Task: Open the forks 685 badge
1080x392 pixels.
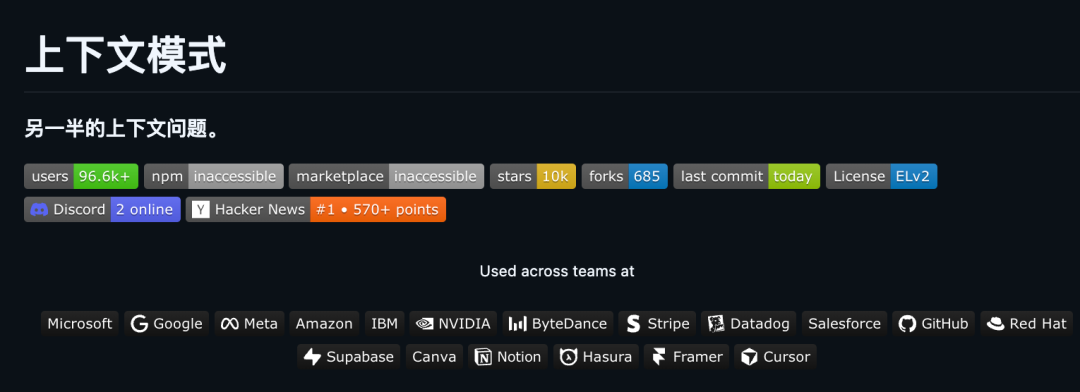Action: 625,176
